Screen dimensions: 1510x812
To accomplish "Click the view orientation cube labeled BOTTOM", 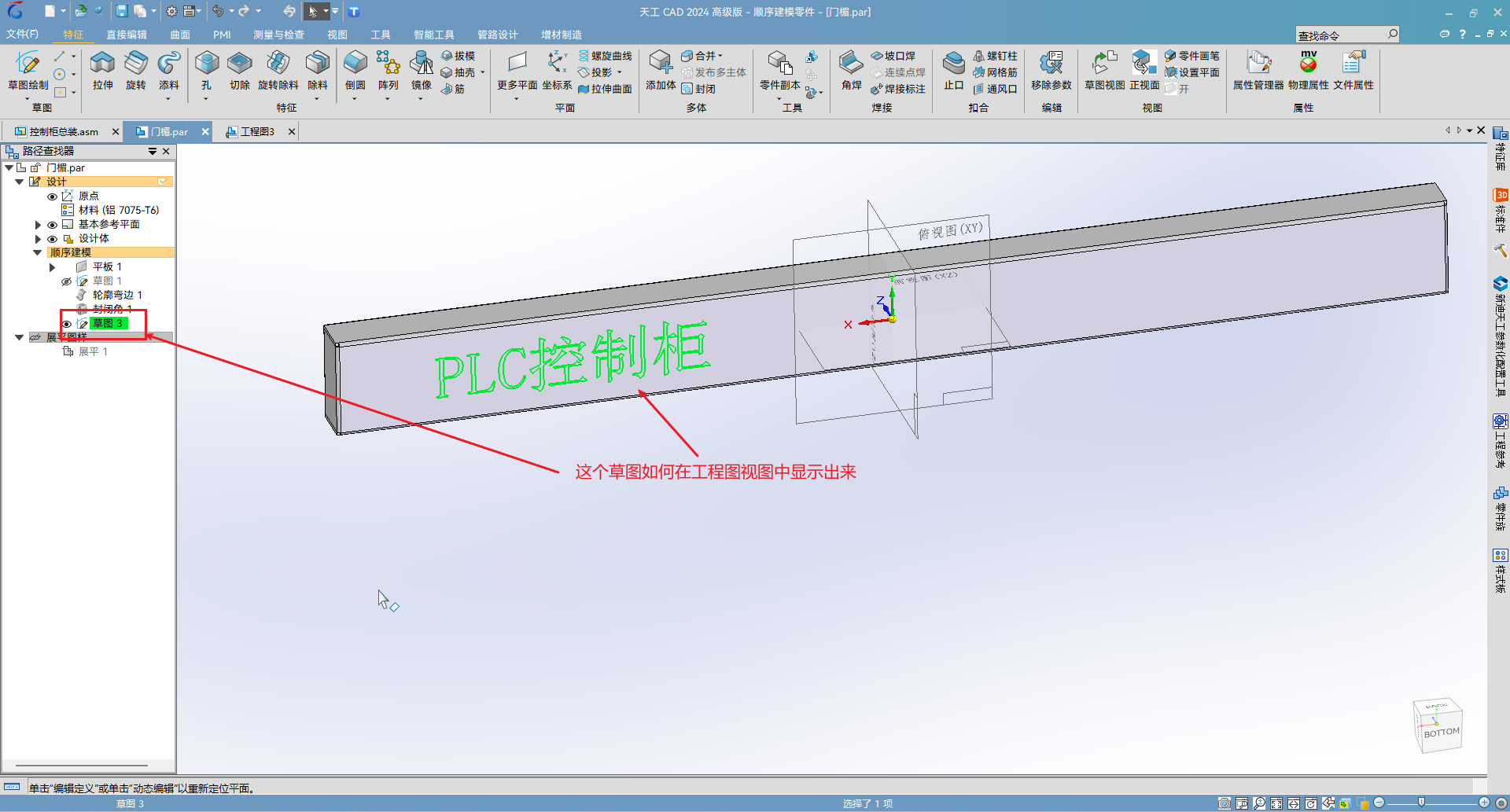I will click(x=1438, y=725).
